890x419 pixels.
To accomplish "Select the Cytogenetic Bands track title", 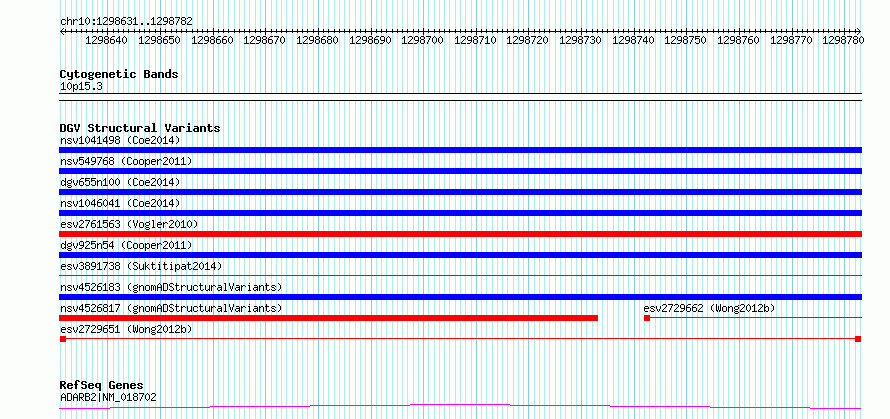I will click(119, 74).
